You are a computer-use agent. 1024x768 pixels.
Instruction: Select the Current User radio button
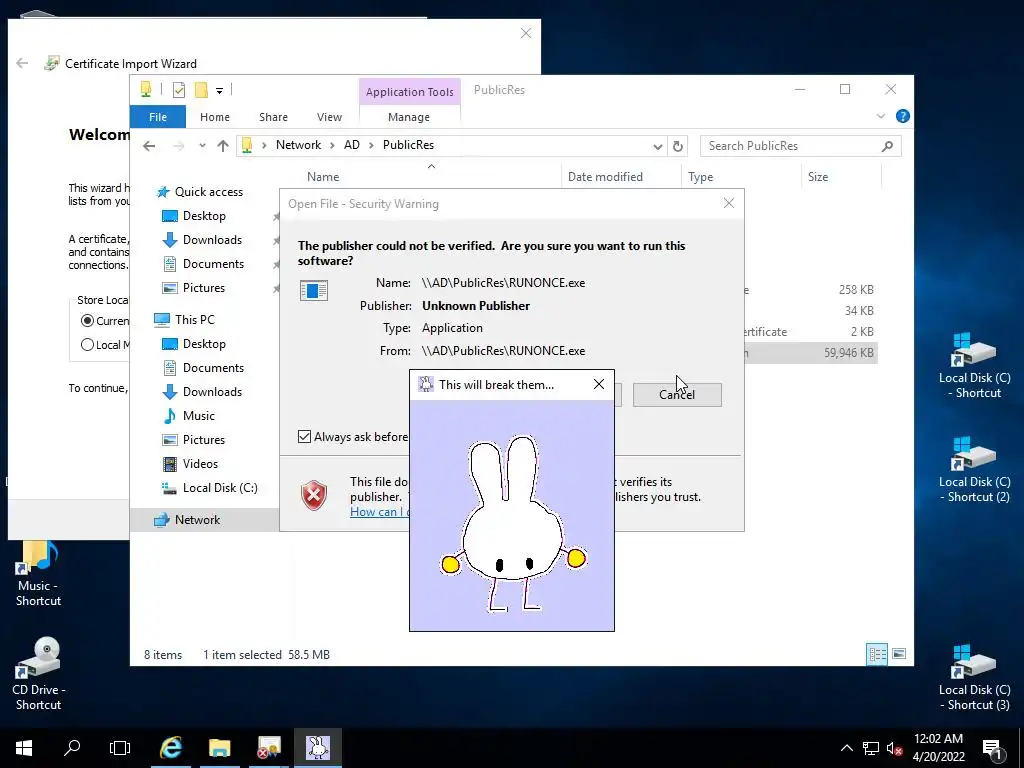pyautogui.click(x=88, y=321)
